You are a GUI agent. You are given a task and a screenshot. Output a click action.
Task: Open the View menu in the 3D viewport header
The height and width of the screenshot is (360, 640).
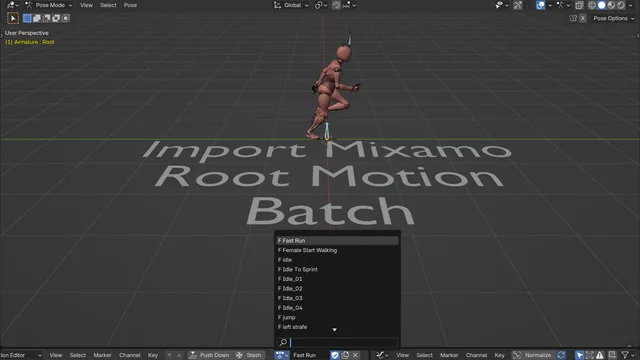pos(86,5)
